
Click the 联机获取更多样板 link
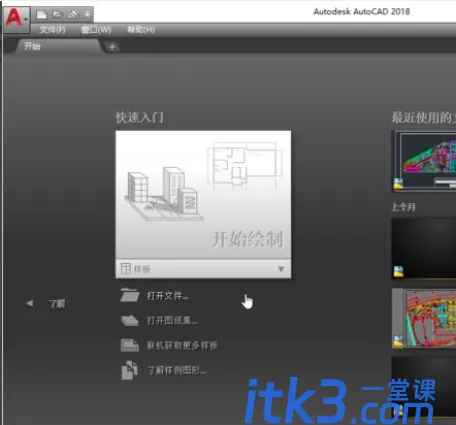pos(183,346)
